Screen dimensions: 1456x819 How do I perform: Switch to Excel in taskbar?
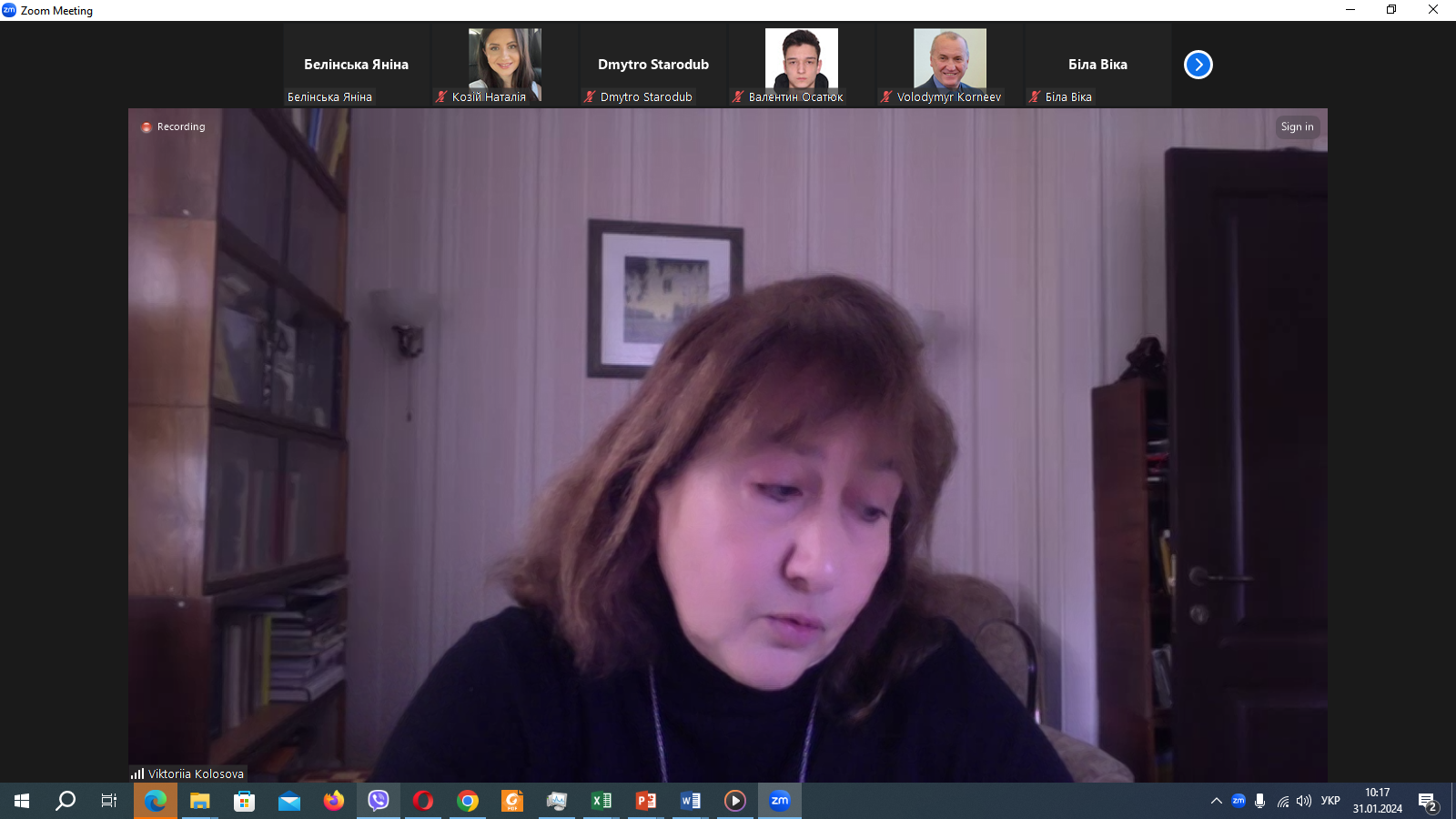click(x=602, y=801)
